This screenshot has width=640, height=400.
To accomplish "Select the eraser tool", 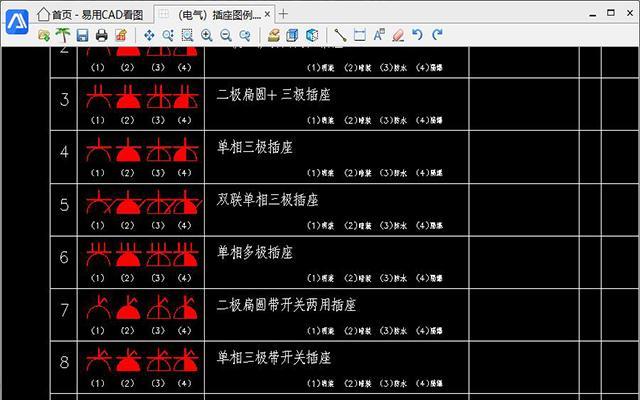I will pyautogui.click(x=398, y=35).
